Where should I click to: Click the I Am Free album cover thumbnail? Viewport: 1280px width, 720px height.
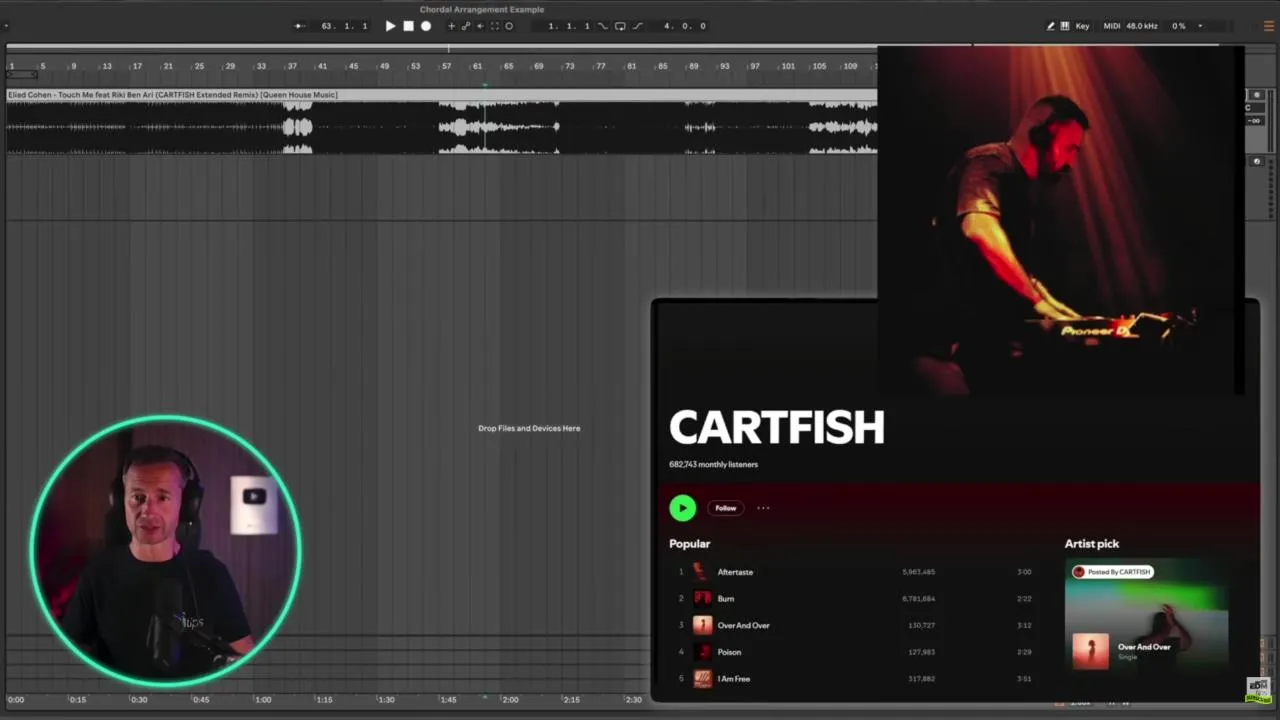tap(702, 679)
